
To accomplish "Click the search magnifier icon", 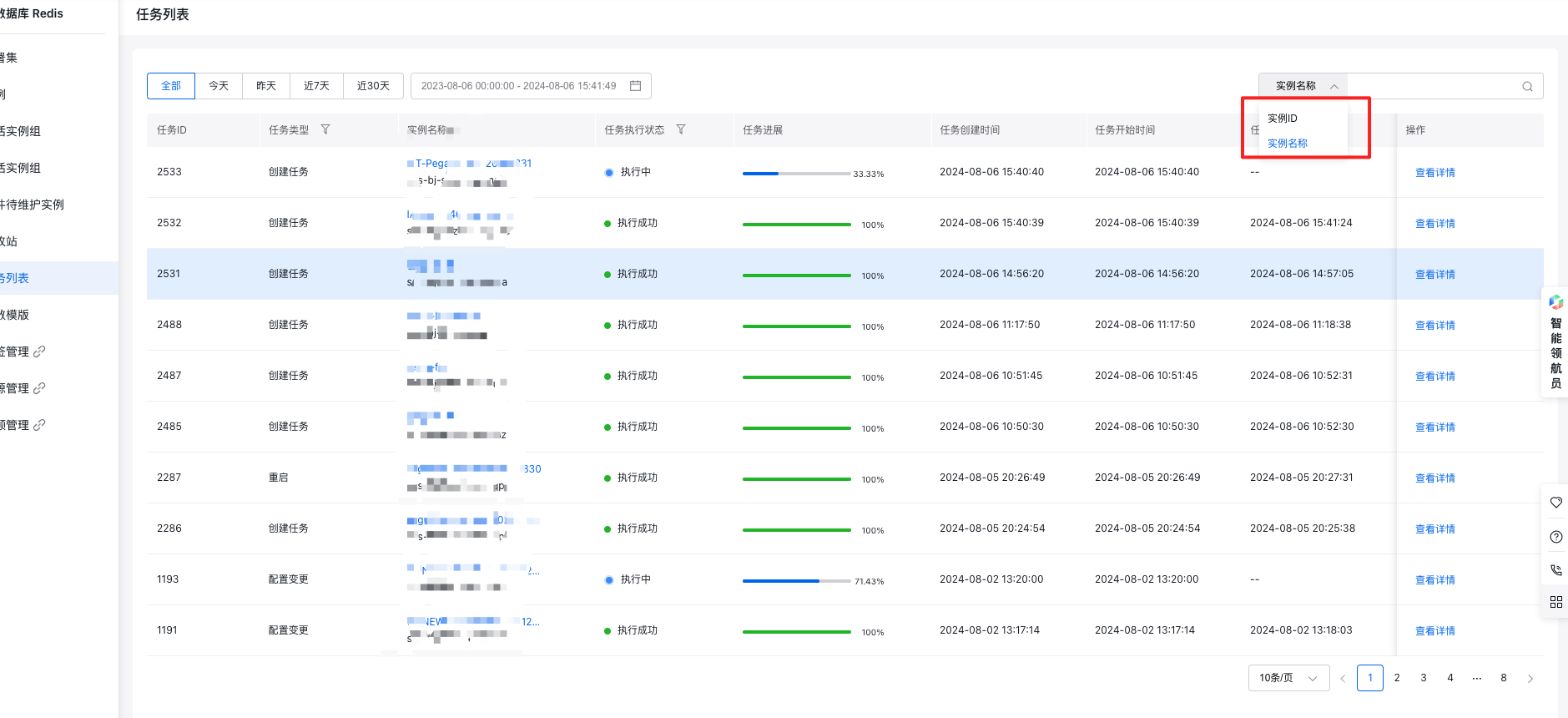I will coord(1527,86).
